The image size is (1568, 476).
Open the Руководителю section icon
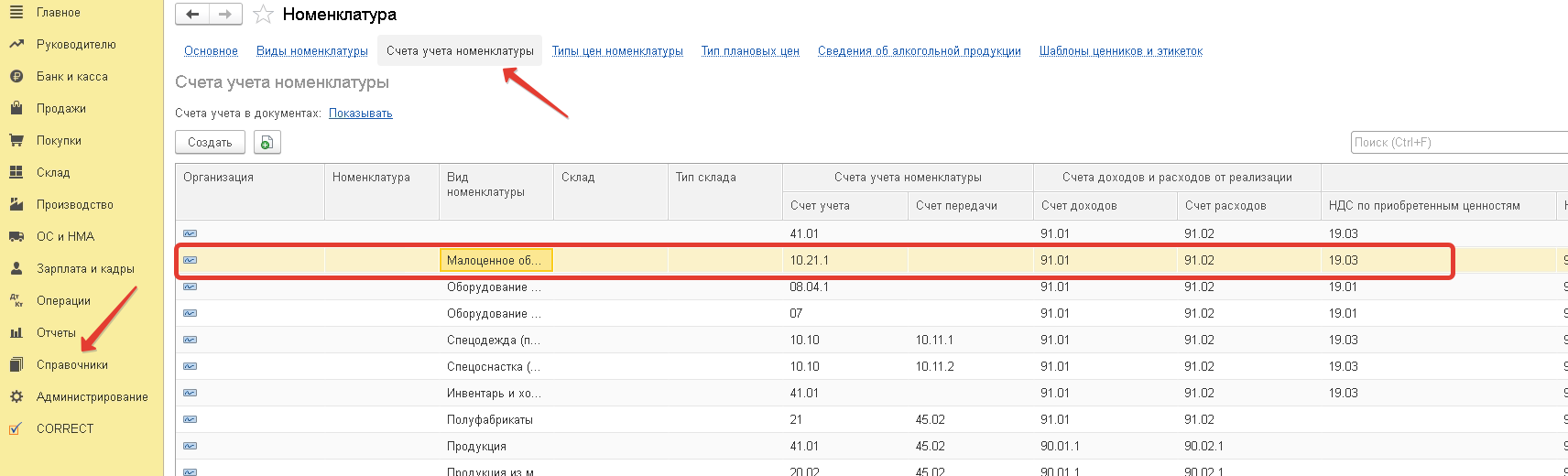click(16, 45)
